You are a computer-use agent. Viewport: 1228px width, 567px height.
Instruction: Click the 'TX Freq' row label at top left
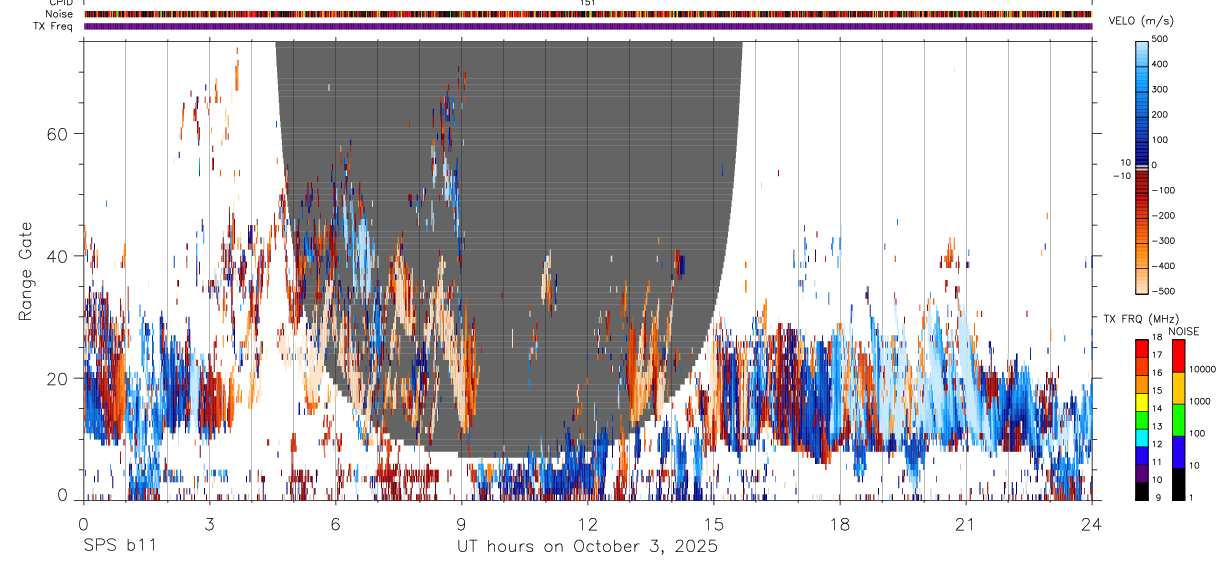coord(55,26)
